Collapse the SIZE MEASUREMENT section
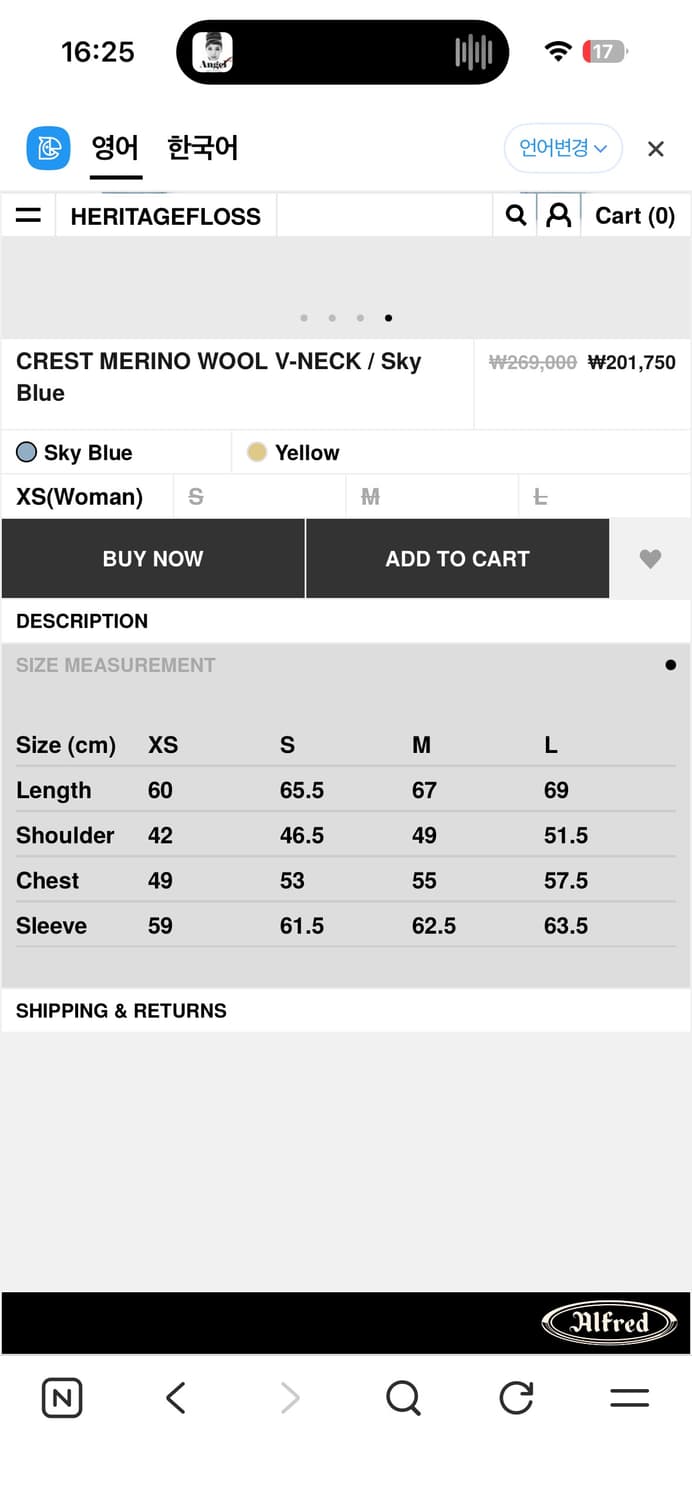This screenshot has width=692, height=1500. (x=116, y=665)
